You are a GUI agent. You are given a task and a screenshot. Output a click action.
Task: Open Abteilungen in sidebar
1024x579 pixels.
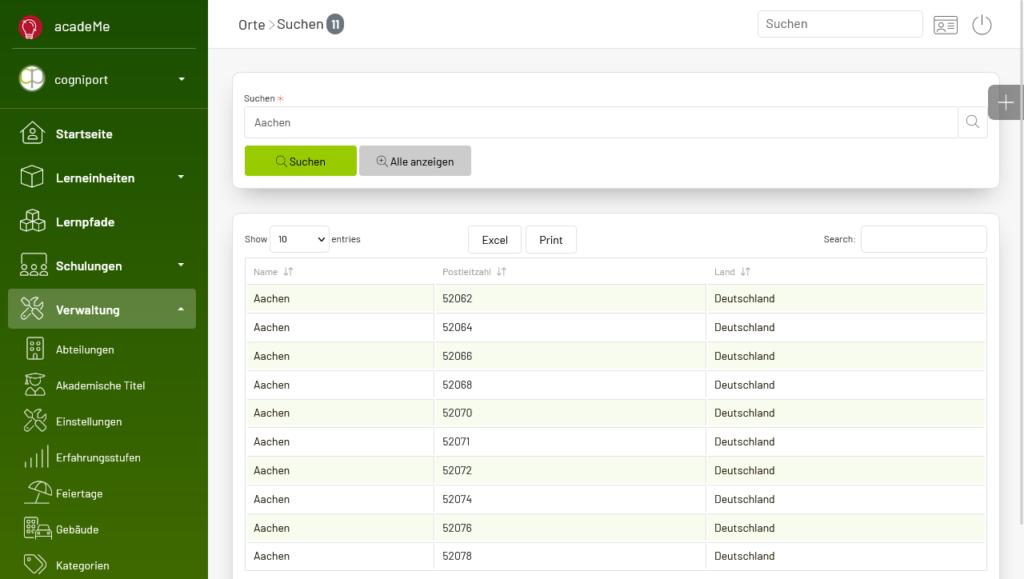coord(85,350)
